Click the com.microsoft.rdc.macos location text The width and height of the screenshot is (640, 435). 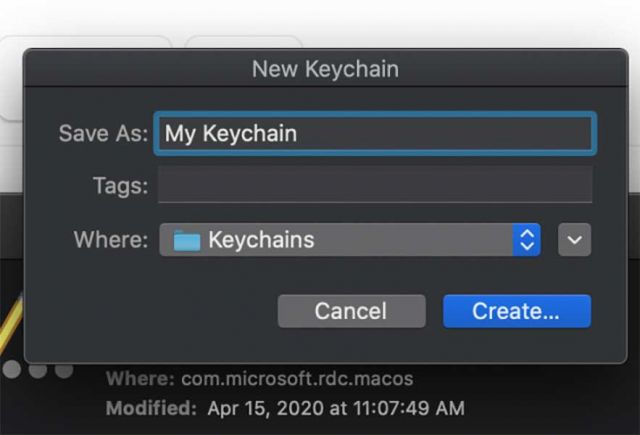(x=297, y=380)
